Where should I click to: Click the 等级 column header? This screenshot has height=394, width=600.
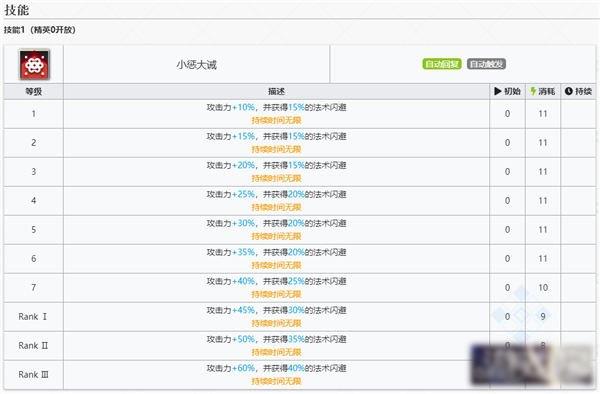(x=34, y=91)
